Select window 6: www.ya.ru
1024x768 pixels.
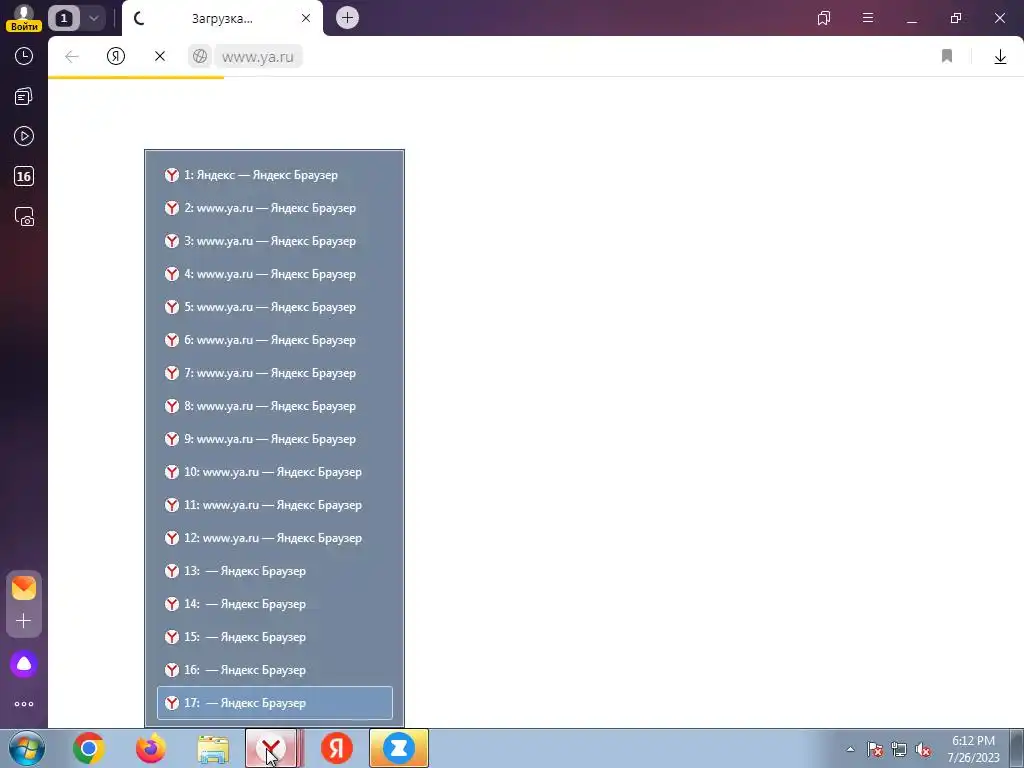pos(275,340)
